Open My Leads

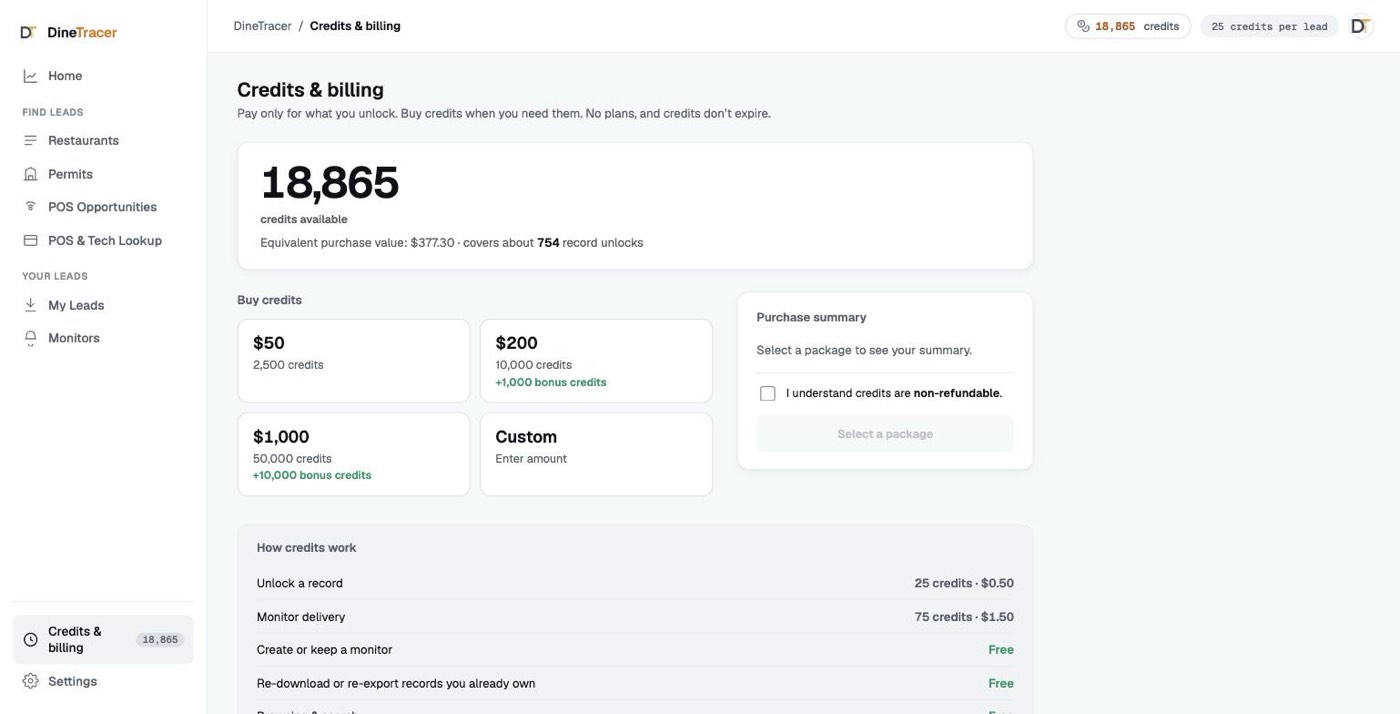[x=103, y=305]
